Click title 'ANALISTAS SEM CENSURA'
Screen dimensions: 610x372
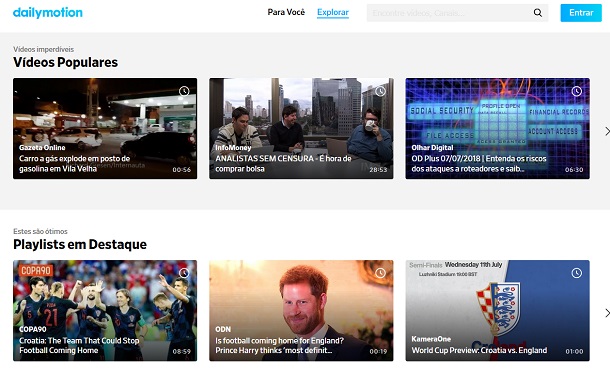pos(283,163)
